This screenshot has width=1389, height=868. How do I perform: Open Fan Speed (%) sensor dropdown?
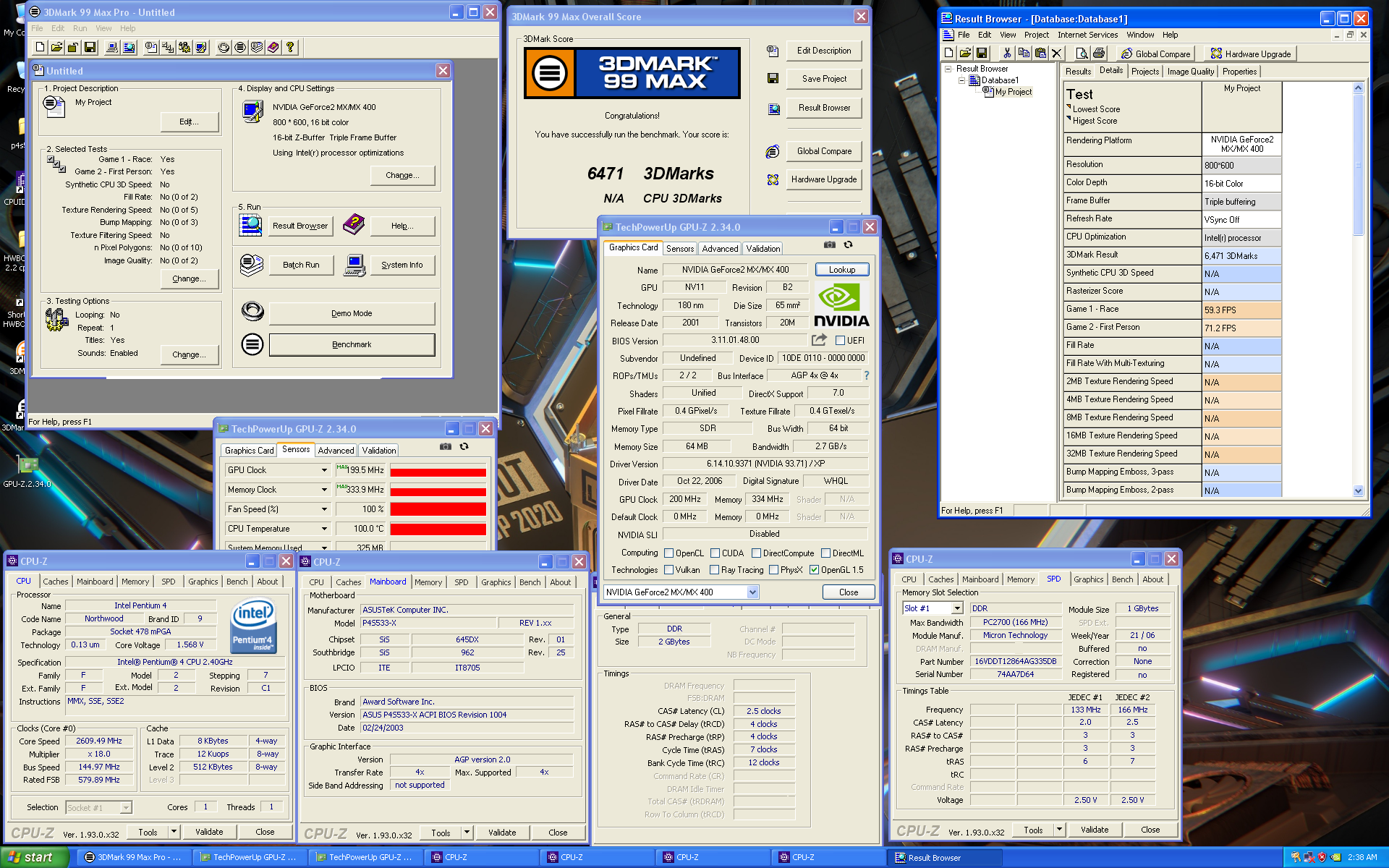click(x=324, y=509)
